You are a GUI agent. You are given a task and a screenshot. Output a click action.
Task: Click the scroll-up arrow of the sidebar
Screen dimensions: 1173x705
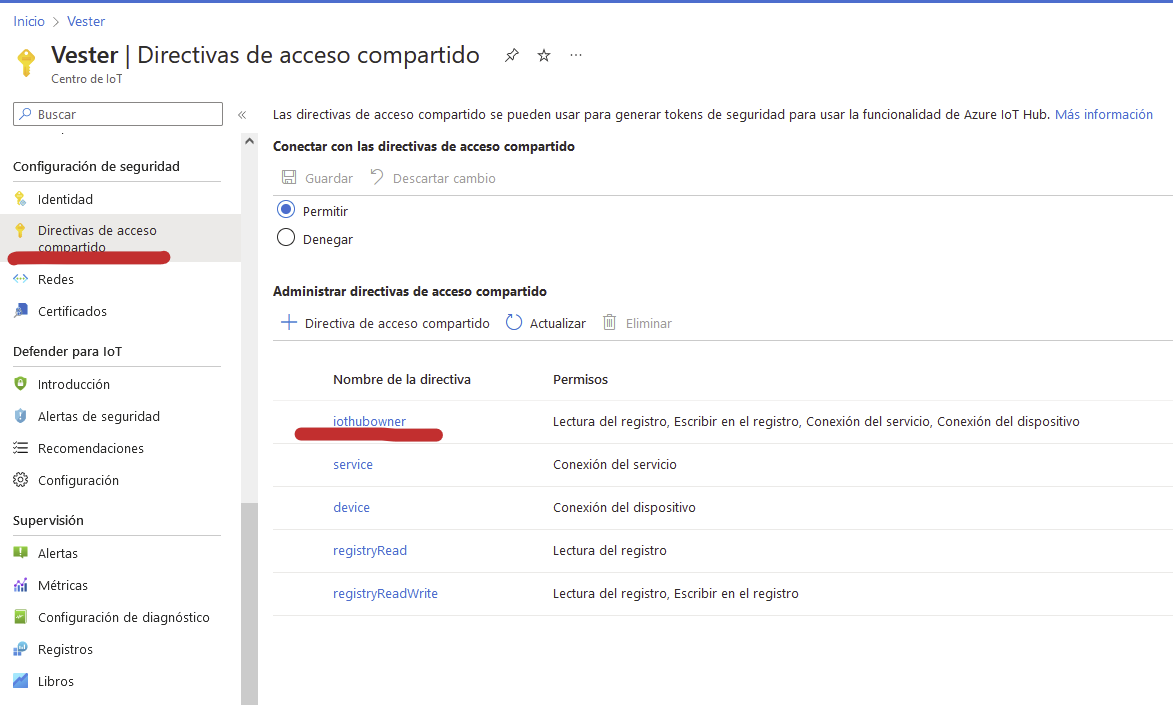click(249, 141)
